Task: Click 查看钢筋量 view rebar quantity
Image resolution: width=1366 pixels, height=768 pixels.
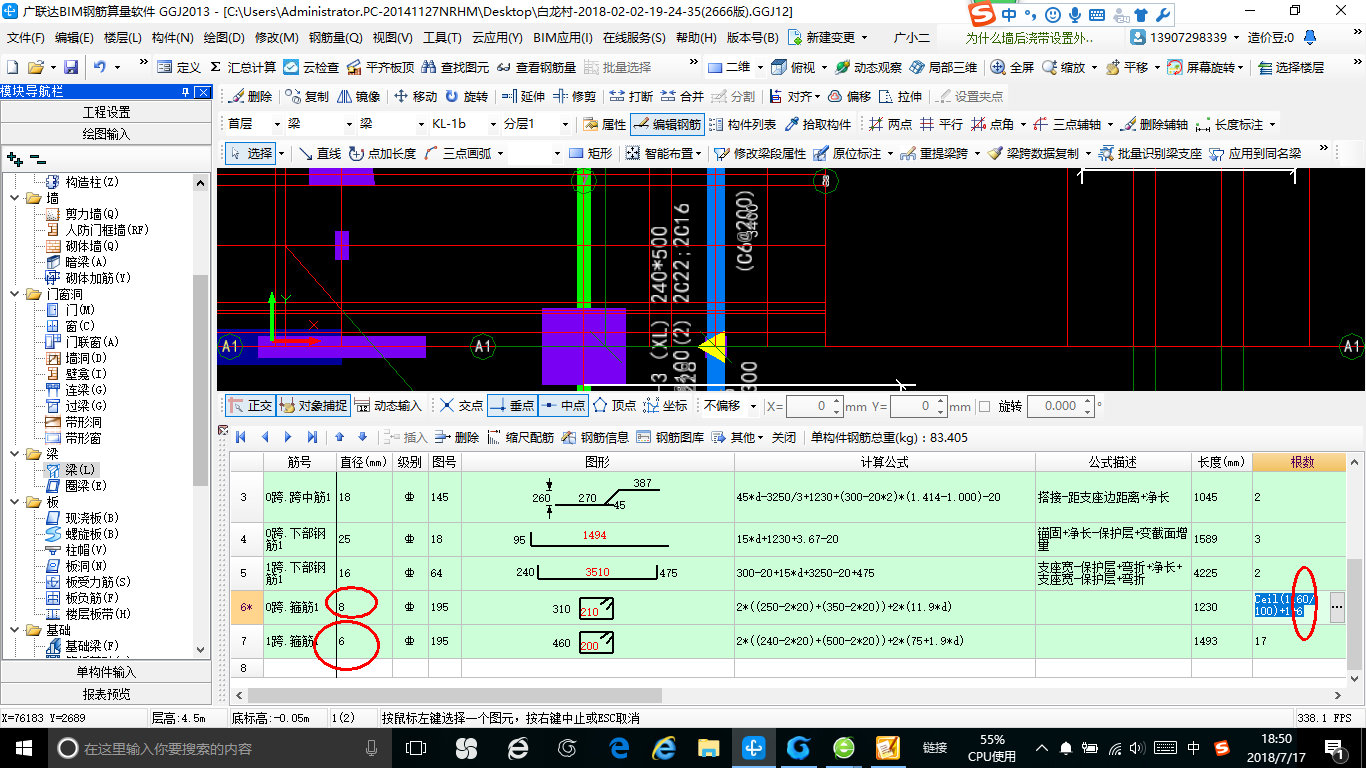Action: pyautogui.click(x=536, y=67)
